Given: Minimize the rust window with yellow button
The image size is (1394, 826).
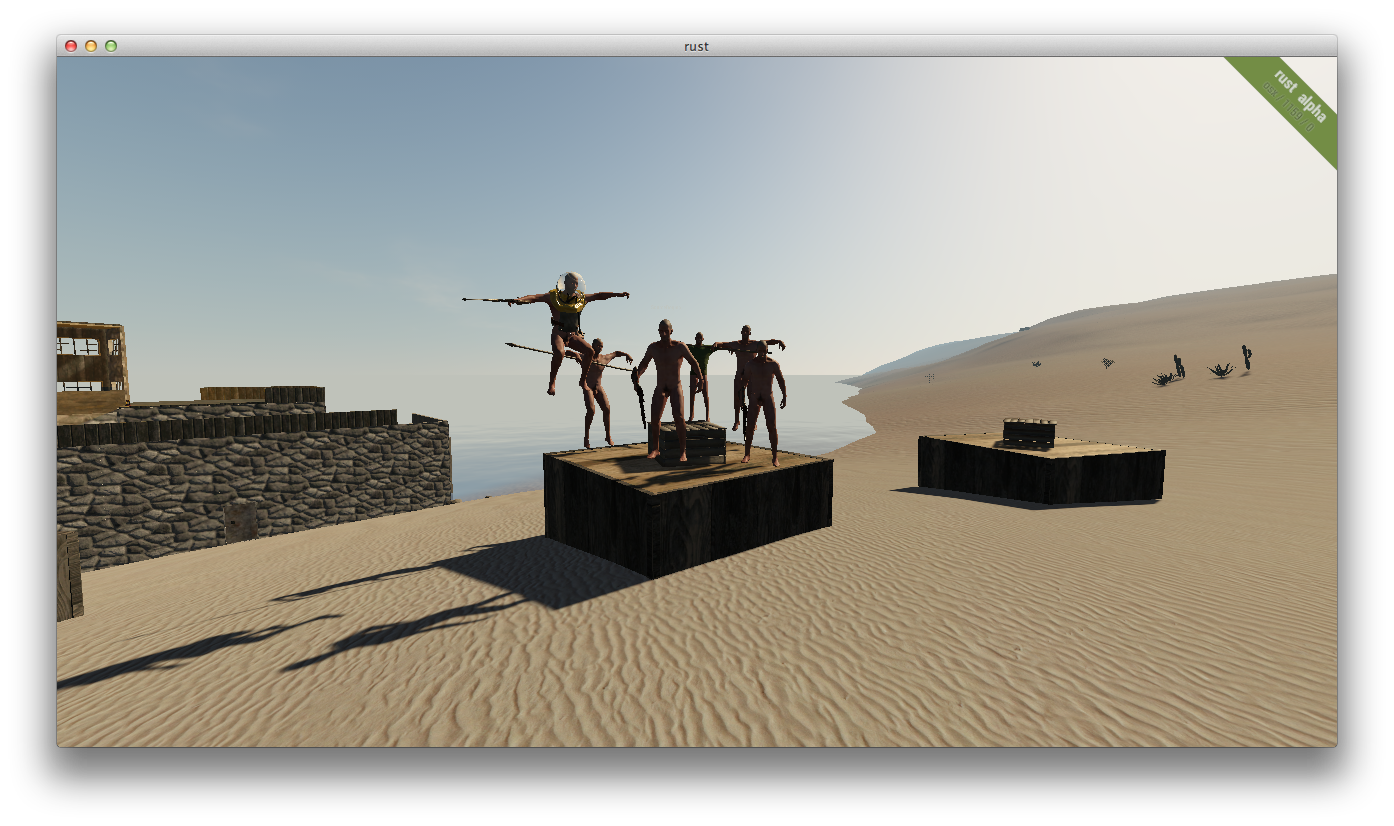Looking at the screenshot, I should (x=91, y=46).
